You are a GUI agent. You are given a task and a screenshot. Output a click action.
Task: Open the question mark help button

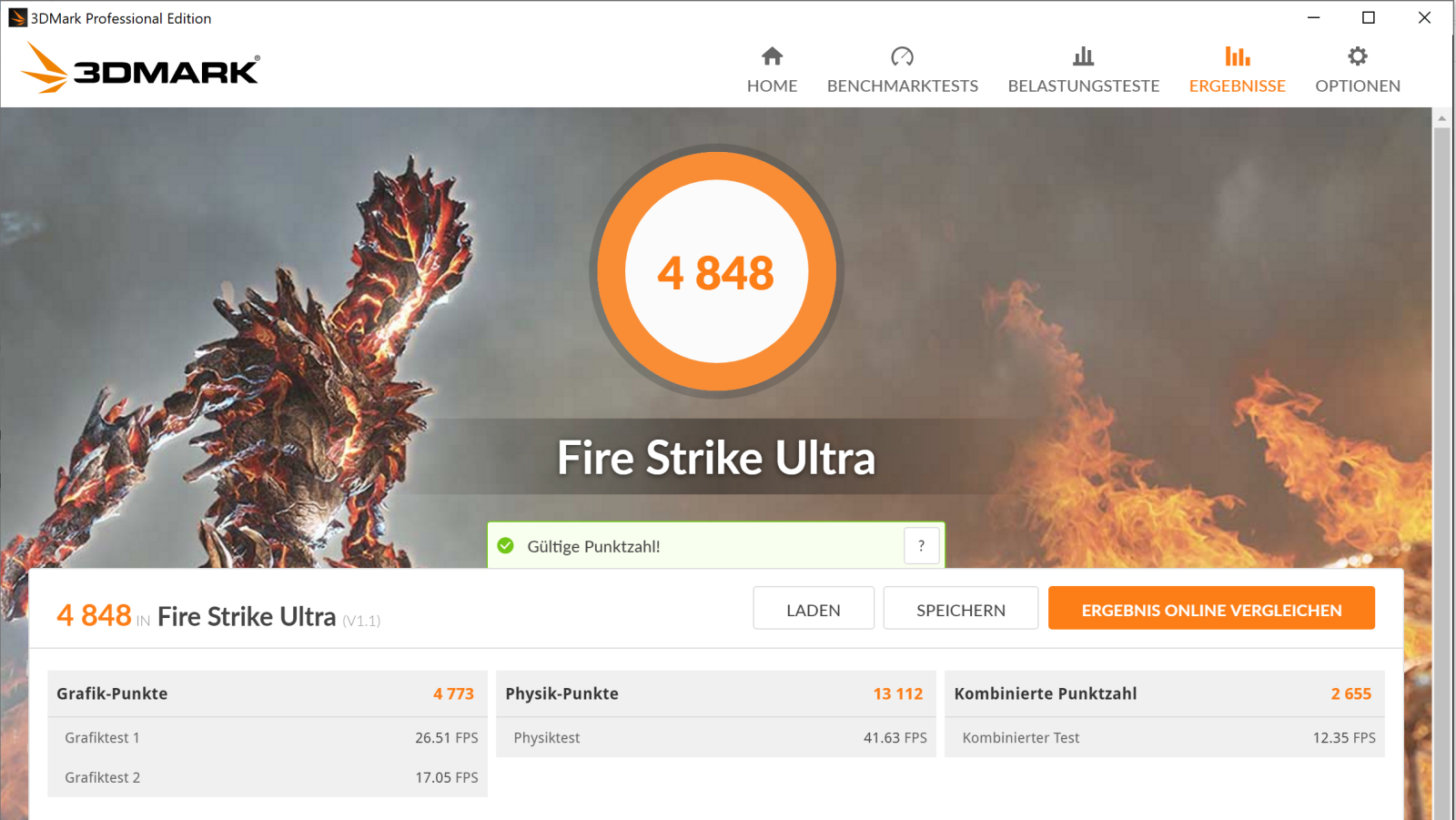click(921, 546)
